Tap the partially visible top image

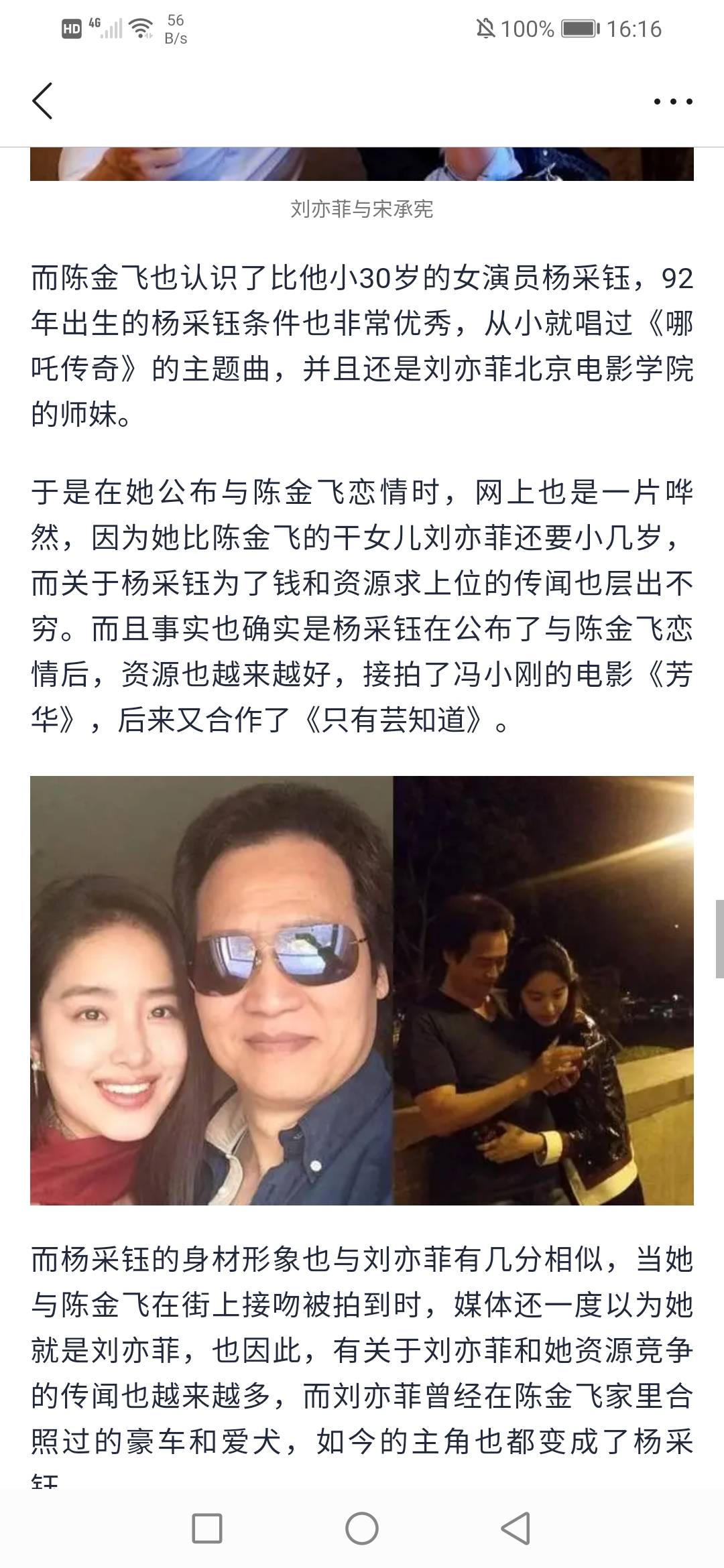362,164
